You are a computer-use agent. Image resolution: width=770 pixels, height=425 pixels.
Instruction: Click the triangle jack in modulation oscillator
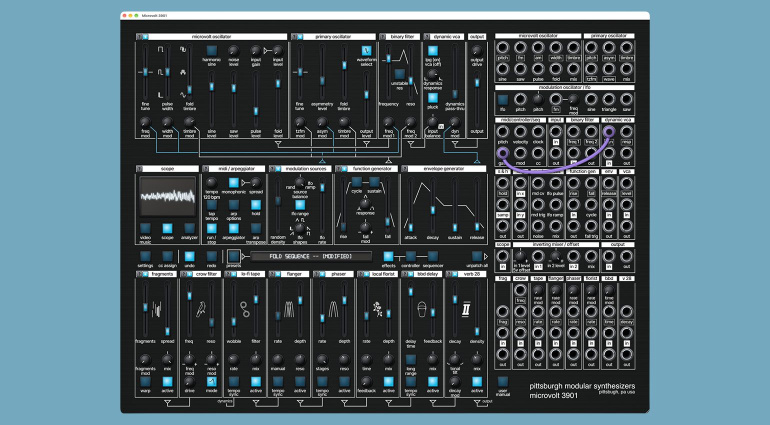pyautogui.click(x=608, y=99)
